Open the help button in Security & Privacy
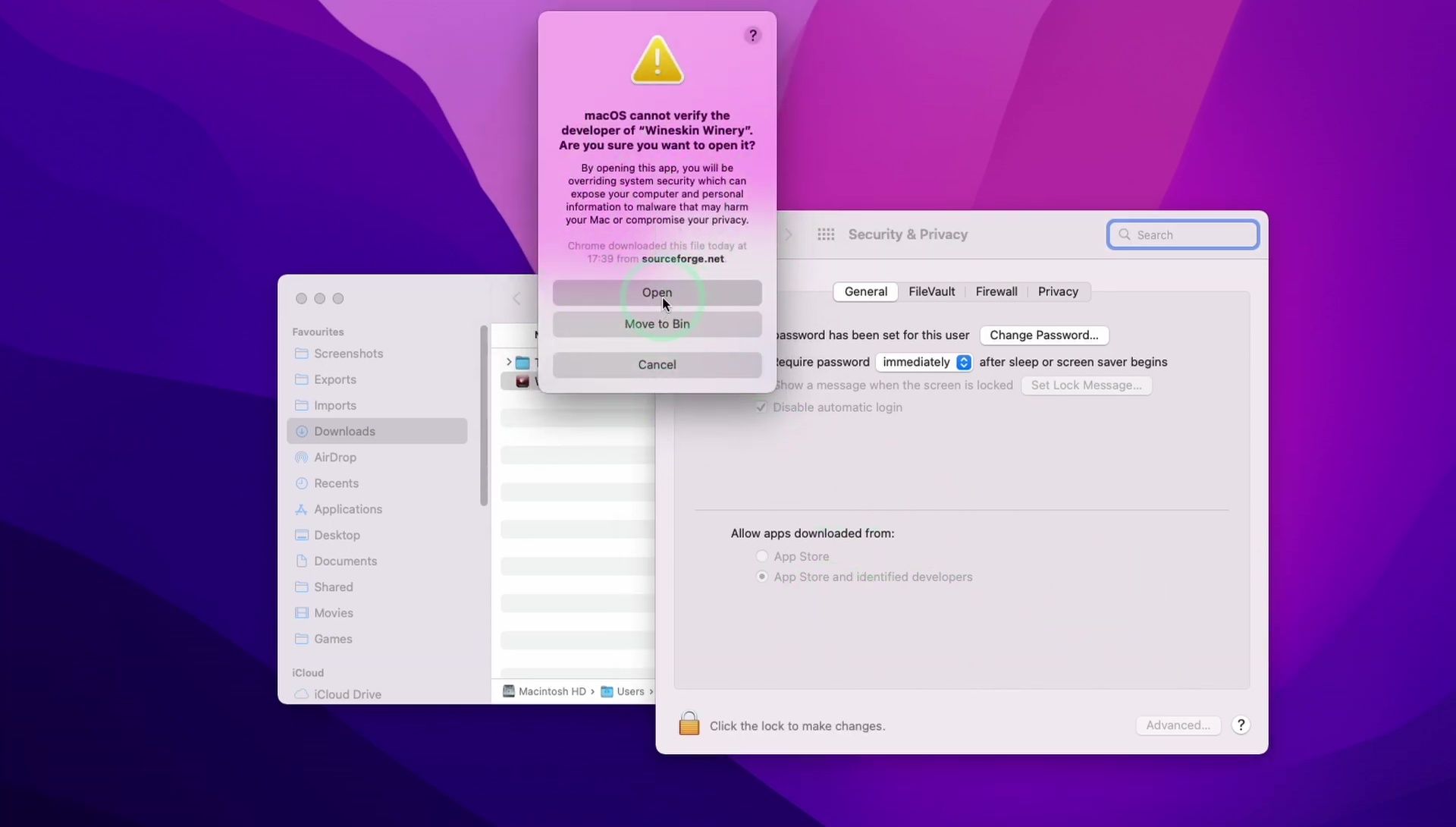 [x=1241, y=725]
